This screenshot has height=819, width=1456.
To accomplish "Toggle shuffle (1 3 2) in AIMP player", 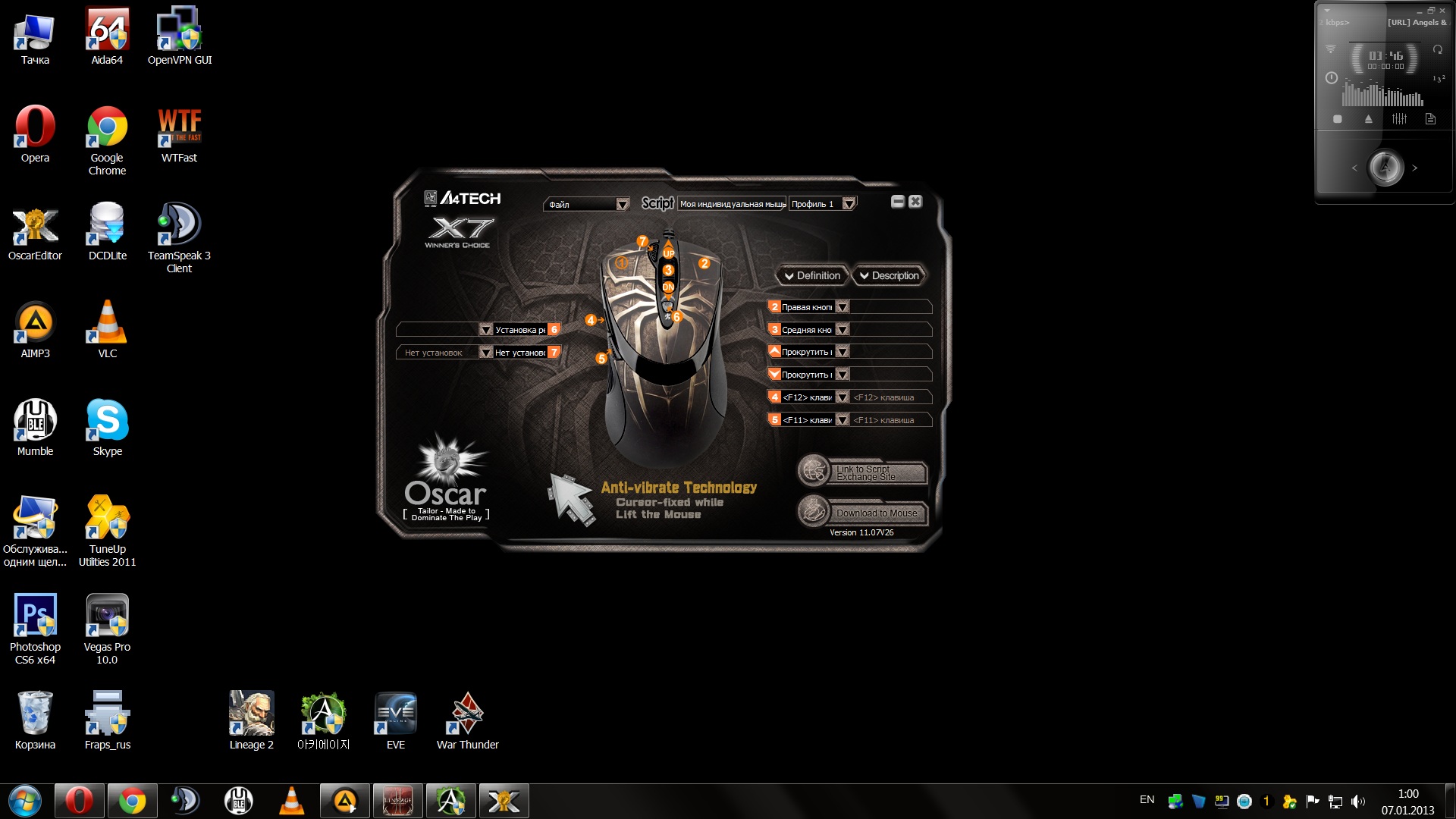I will (1438, 79).
